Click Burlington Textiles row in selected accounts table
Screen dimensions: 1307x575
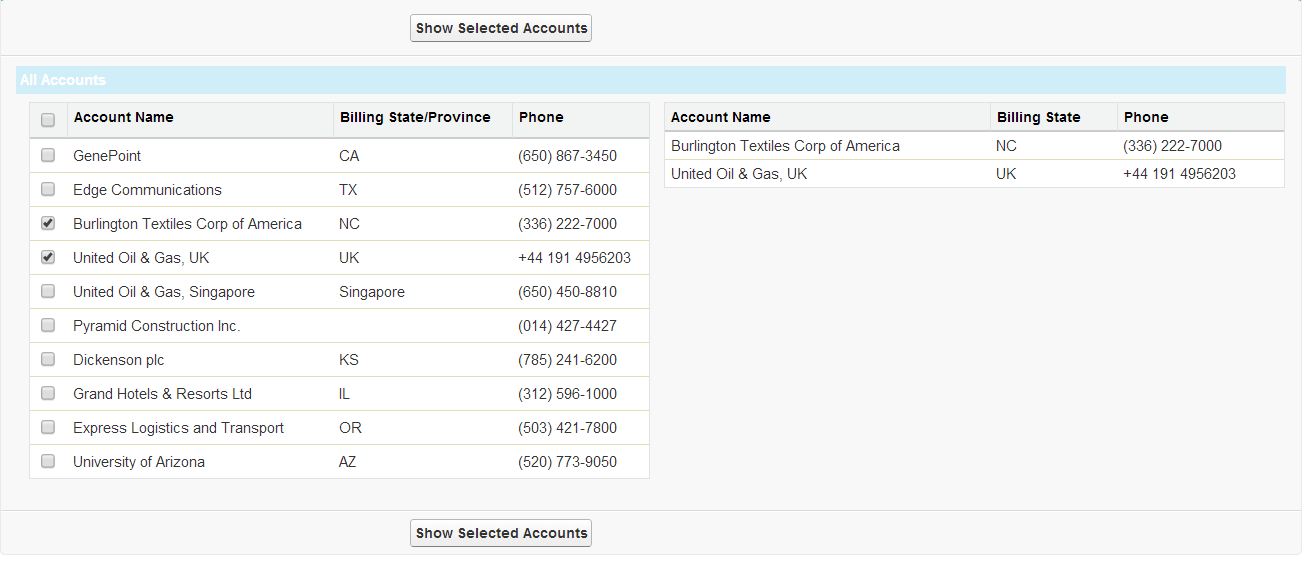click(x=785, y=146)
